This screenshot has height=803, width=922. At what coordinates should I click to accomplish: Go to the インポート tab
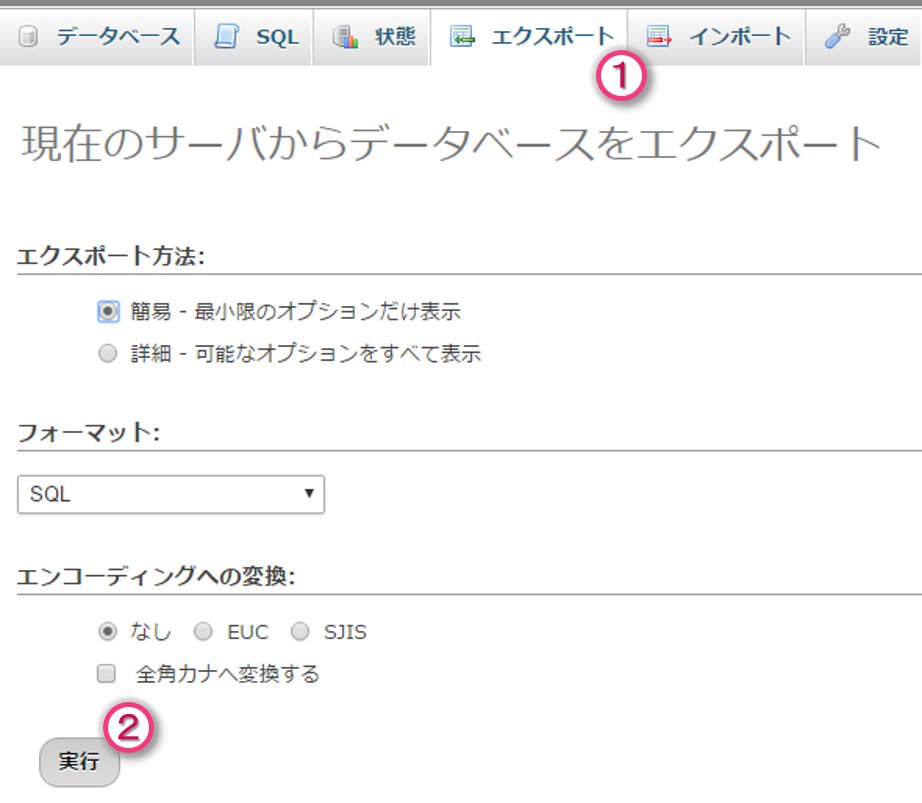[x=716, y=37]
